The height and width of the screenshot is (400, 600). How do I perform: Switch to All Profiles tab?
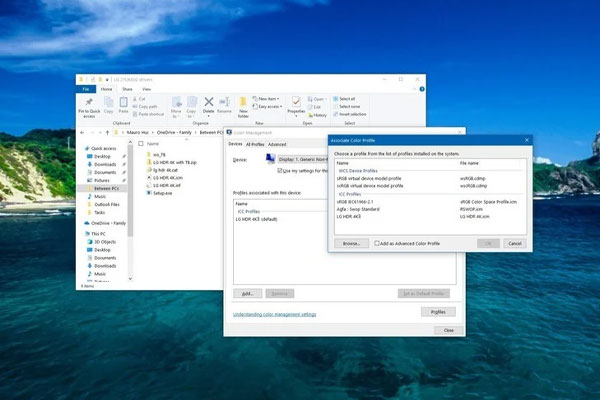[255, 144]
